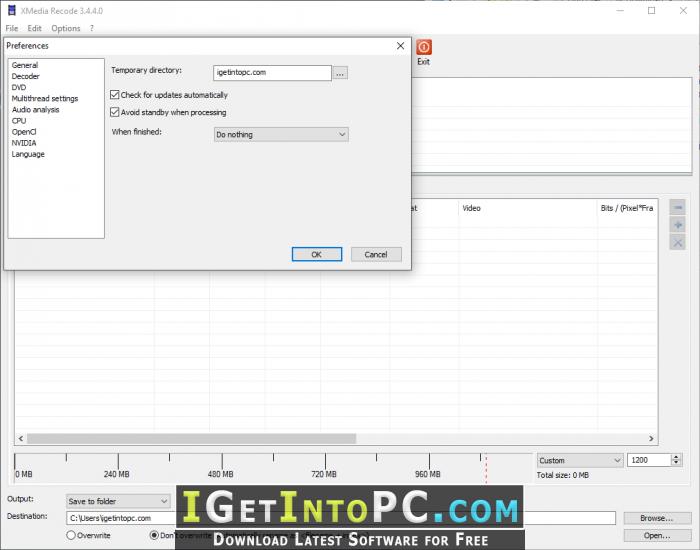The height and width of the screenshot is (550, 700).
Task: Select Multithread settings category
Action: tap(45, 99)
